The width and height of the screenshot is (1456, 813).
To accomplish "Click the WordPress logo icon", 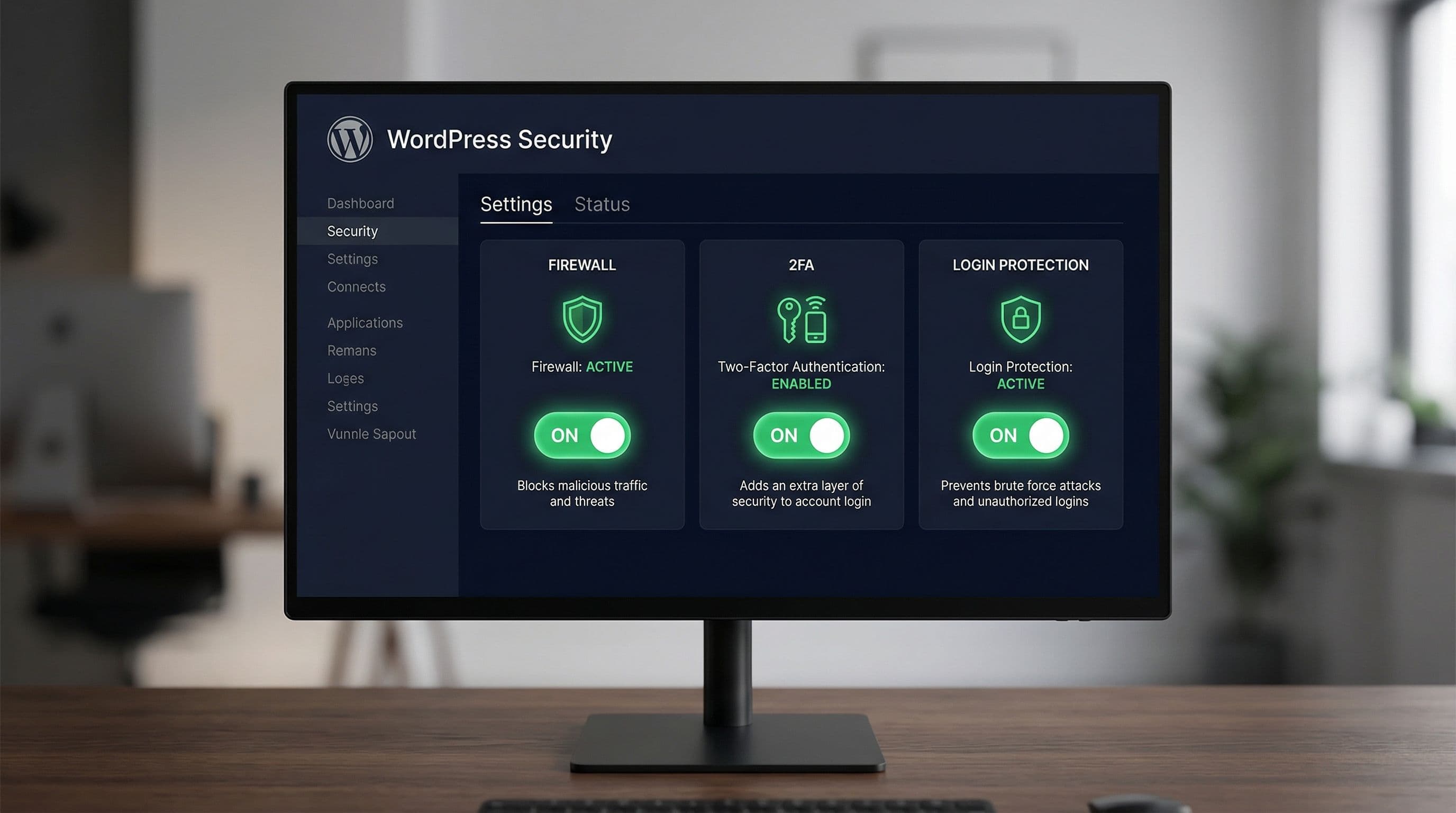I will (350, 139).
